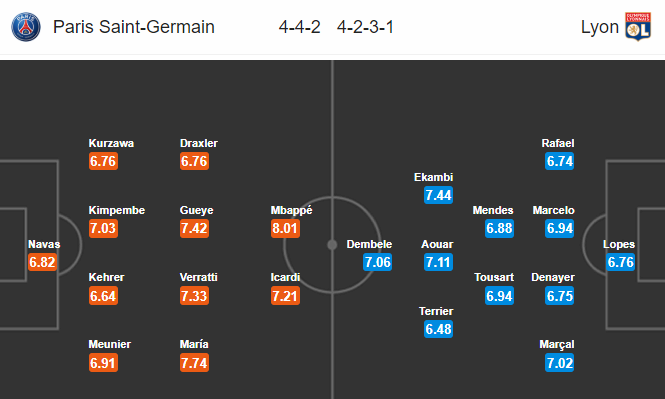This screenshot has width=665, height=399.
Task: Click Rafael's 6.74 rating badge
Action: pyautogui.click(x=559, y=161)
